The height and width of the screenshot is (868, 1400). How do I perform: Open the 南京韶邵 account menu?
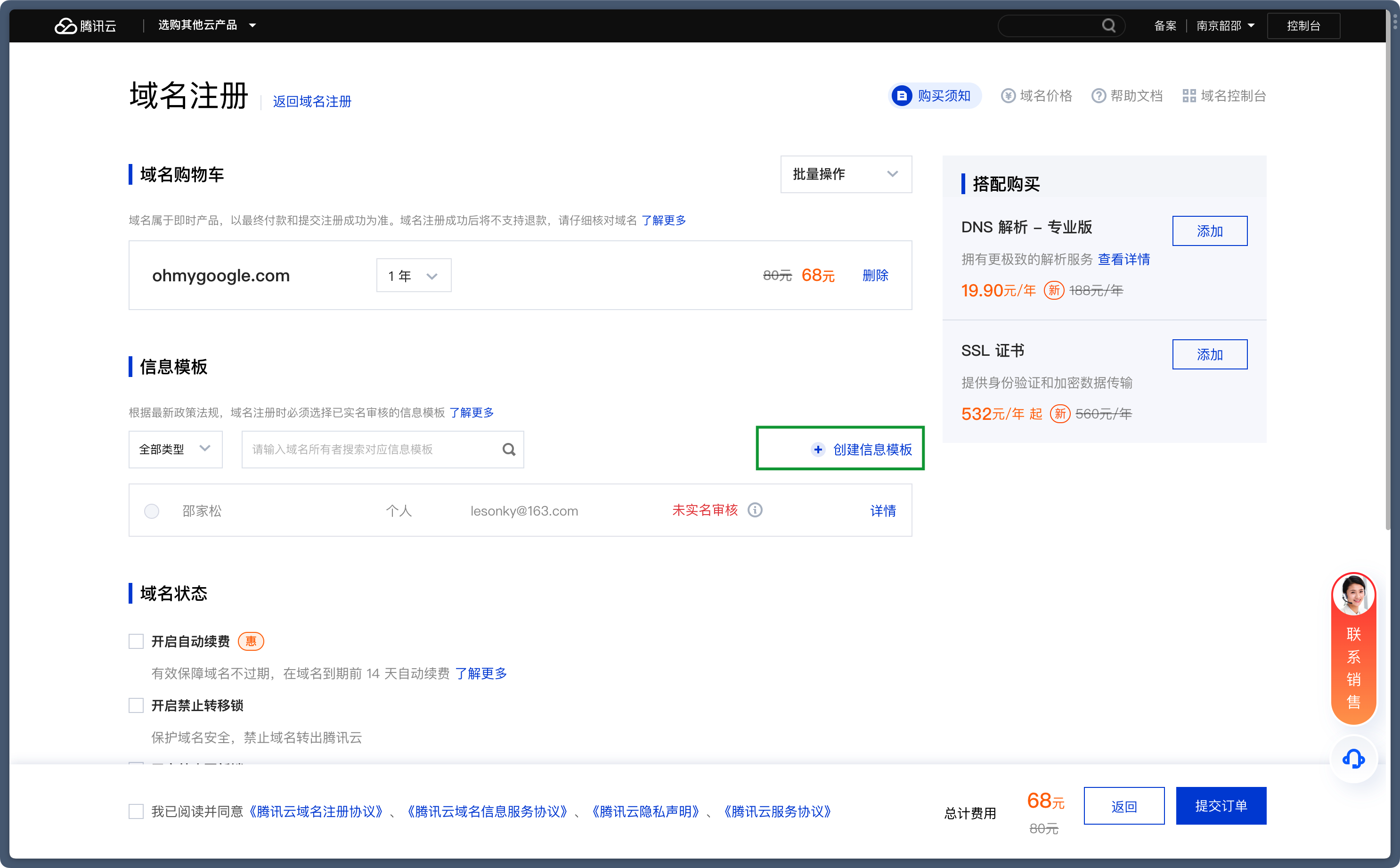pos(1224,26)
